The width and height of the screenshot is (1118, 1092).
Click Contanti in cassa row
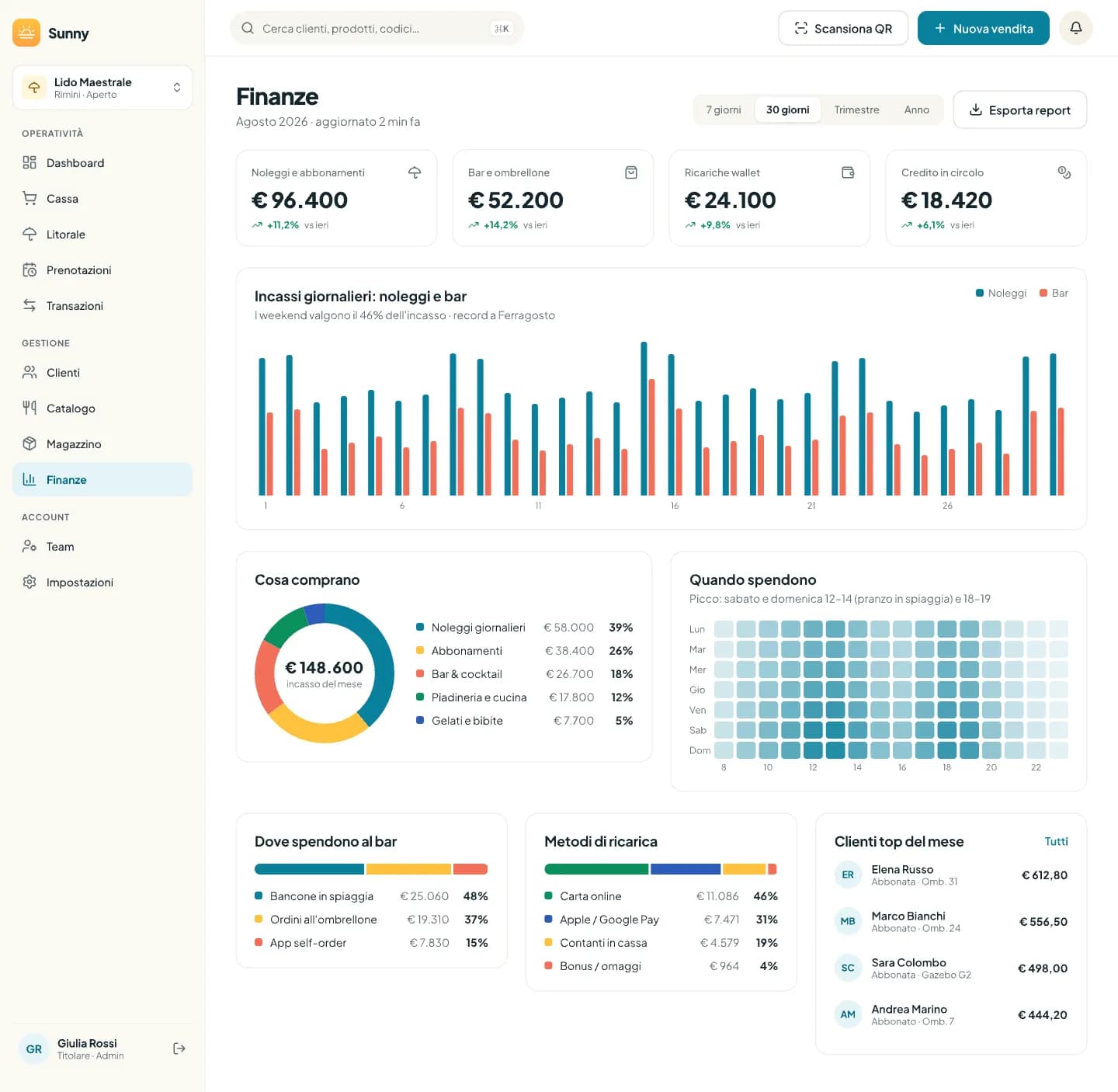click(x=661, y=942)
